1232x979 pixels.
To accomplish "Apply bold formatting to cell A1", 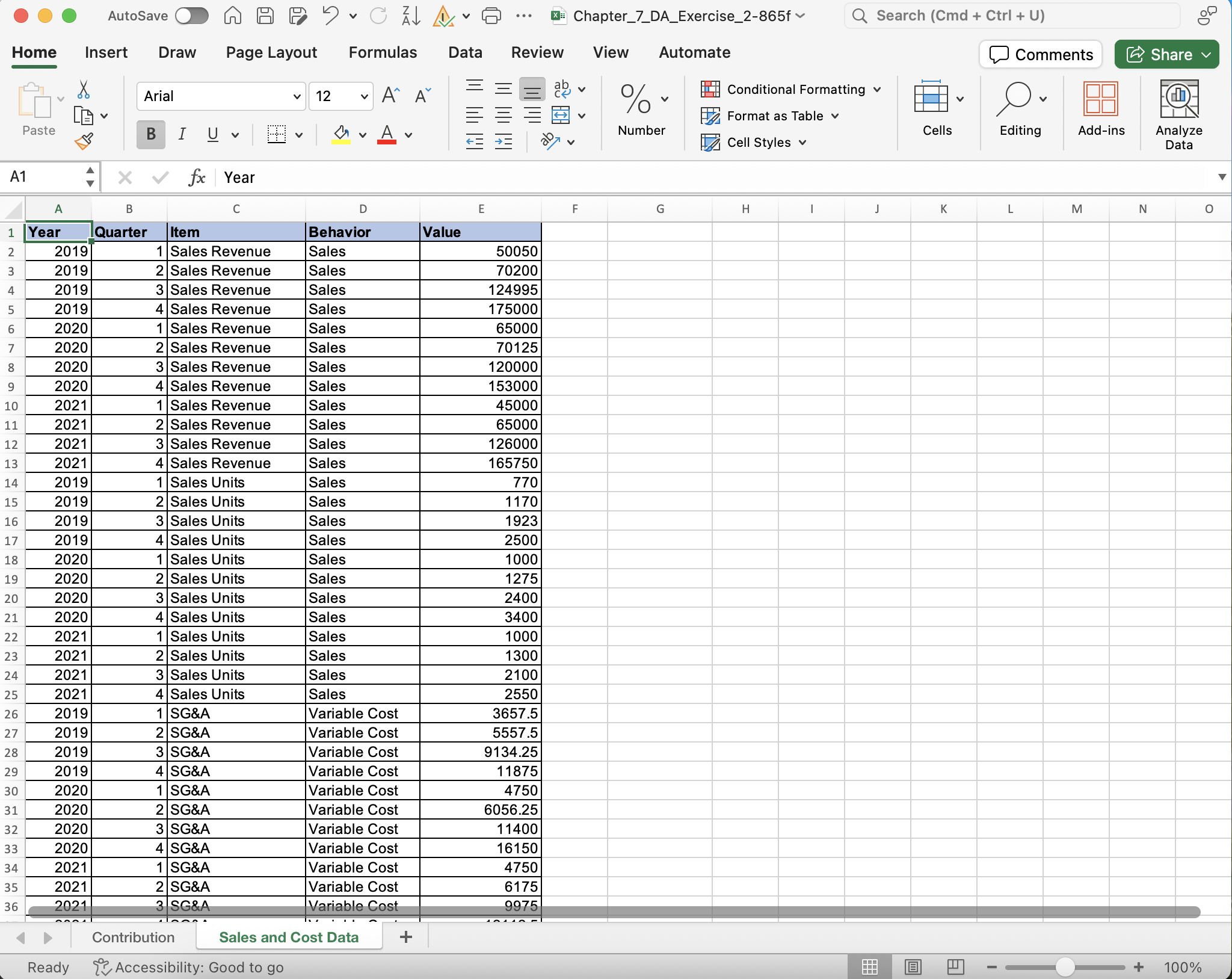I will [x=150, y=134].
